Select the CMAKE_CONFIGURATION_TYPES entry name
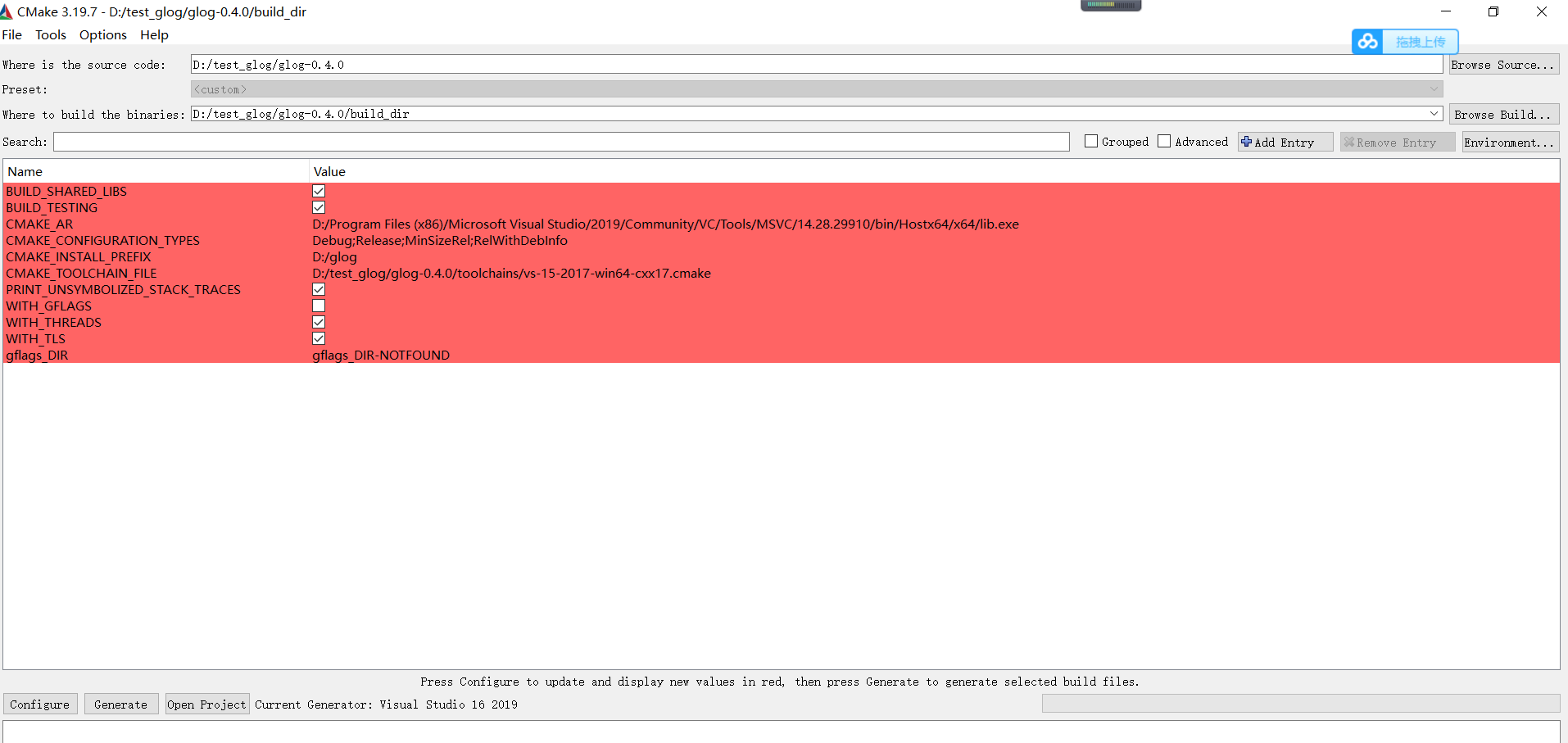Screen dimensions: 1568x743 pyautogui.click(x=102, y=240)
